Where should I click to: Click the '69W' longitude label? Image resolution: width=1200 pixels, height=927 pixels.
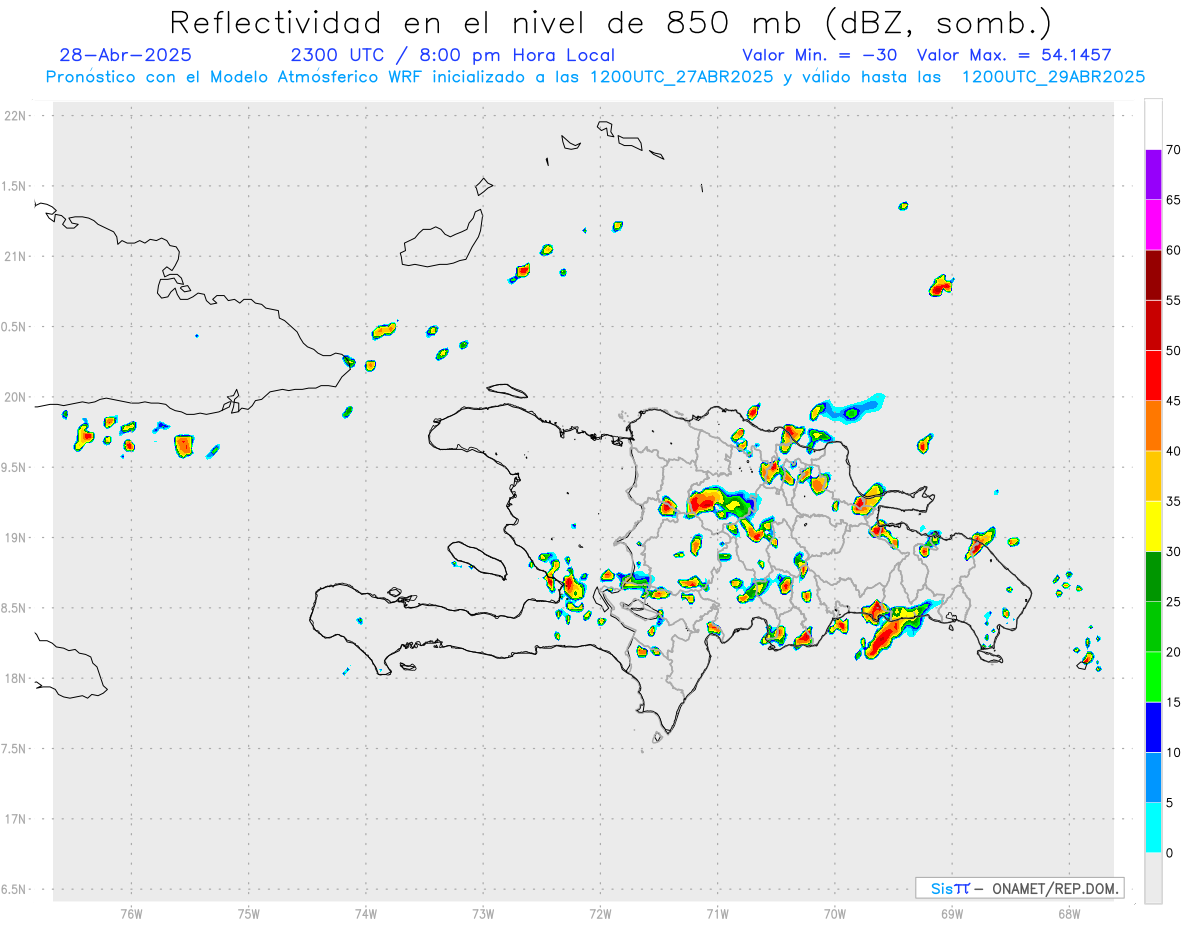click(x=952, y=914)
